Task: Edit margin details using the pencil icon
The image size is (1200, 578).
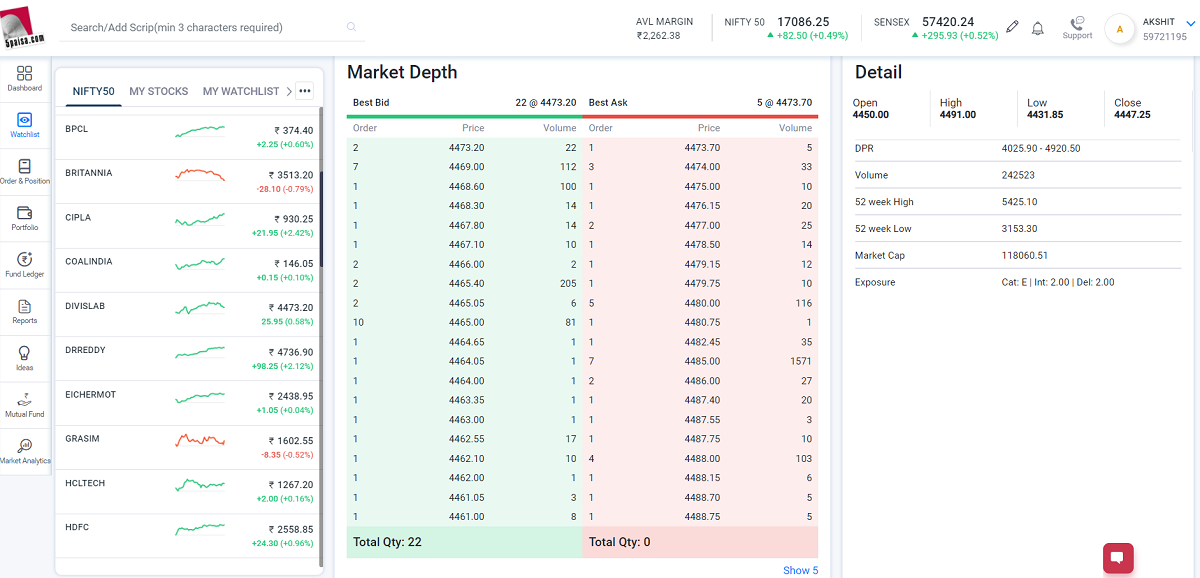Action: 1010,27
